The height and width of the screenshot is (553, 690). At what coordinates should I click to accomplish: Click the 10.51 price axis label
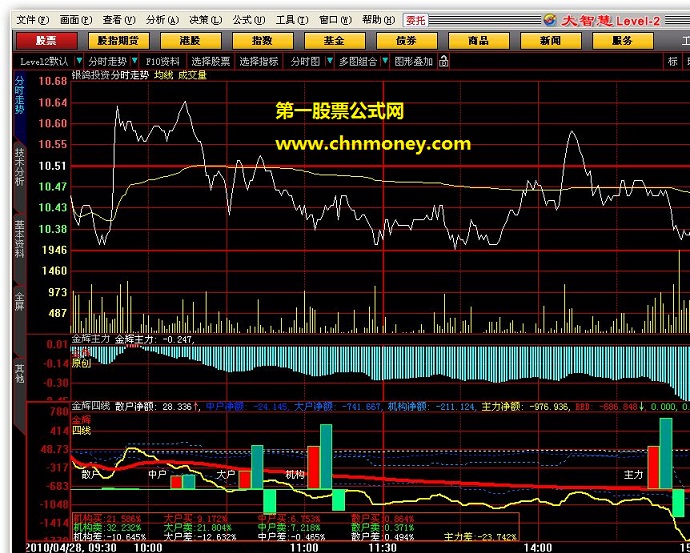point(53,166)
